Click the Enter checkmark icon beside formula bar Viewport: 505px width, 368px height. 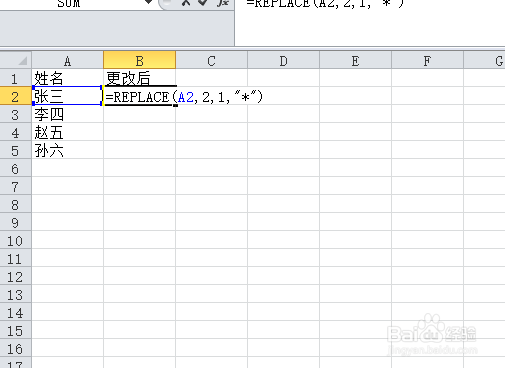coord(203,3)
